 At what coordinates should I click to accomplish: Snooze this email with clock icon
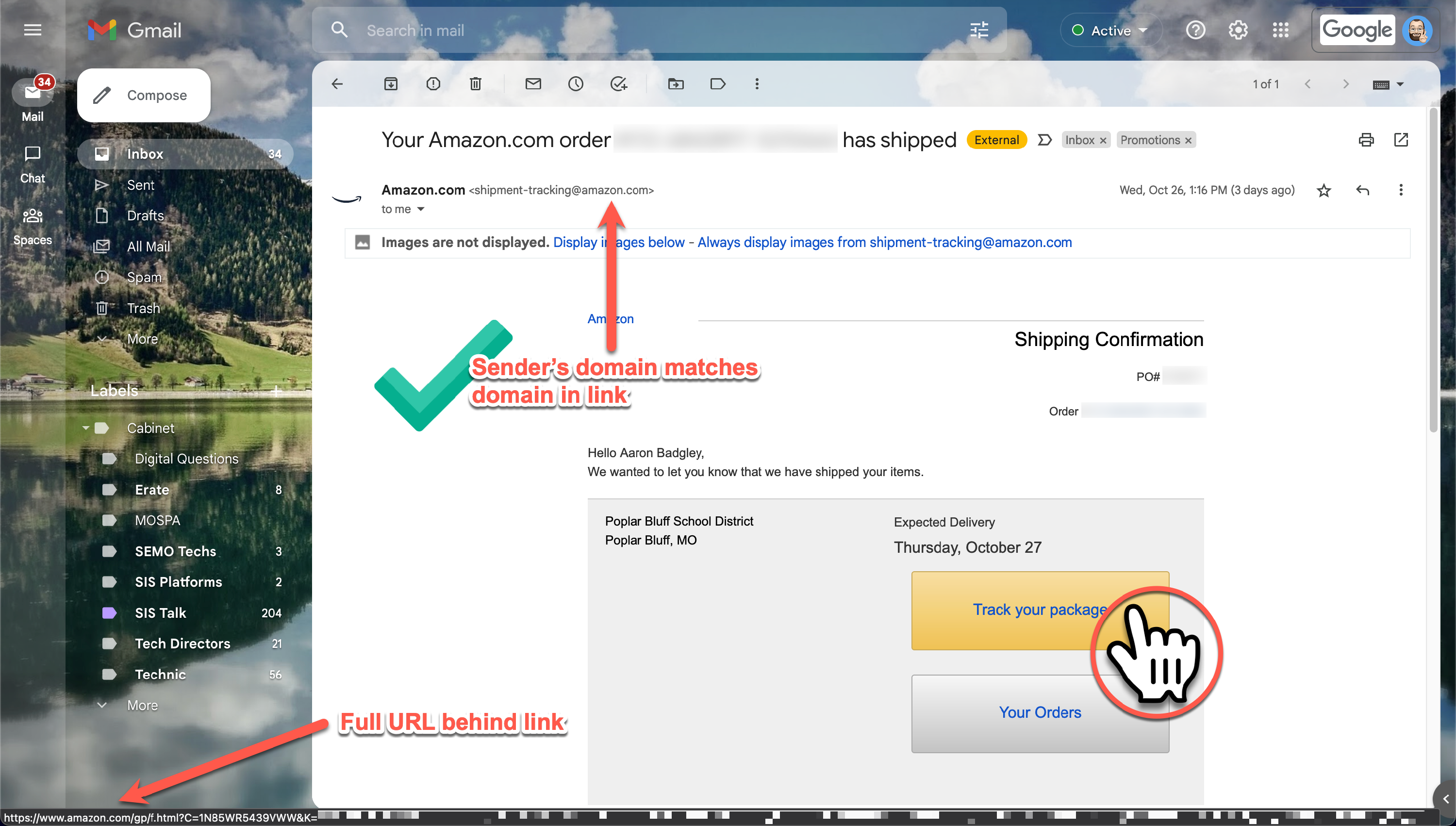pos(576,84)
